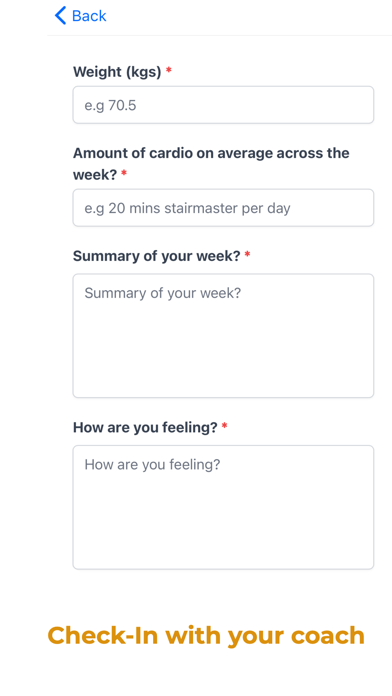392x696 pixels.
Task: Click the orange Check-In with your coach heading
Action: point(206,635)
